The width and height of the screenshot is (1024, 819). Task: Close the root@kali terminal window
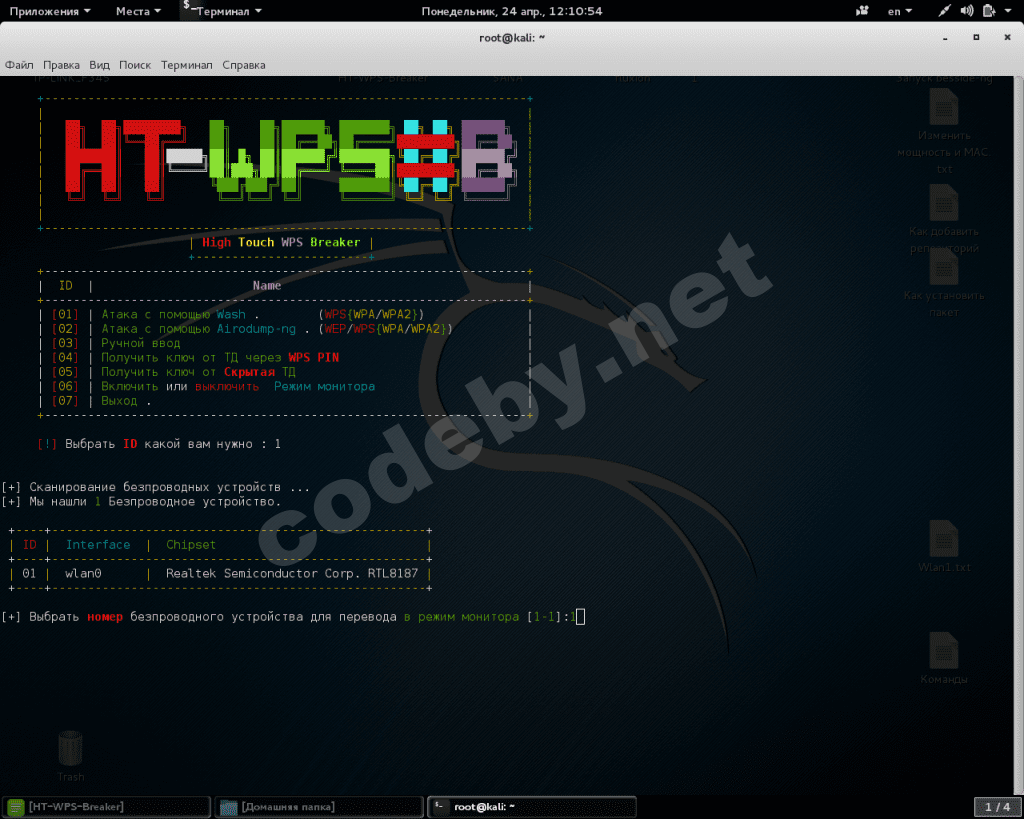pos(1007,38)
